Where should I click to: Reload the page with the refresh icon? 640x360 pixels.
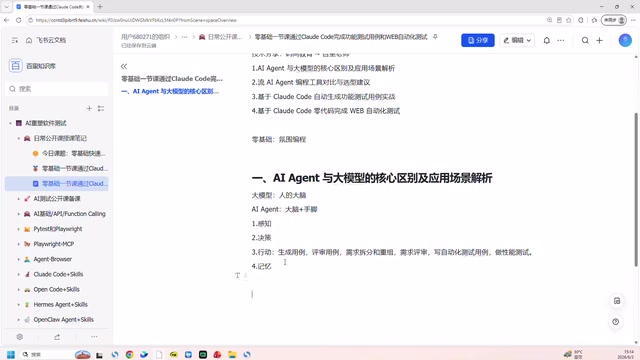point(18,20)
